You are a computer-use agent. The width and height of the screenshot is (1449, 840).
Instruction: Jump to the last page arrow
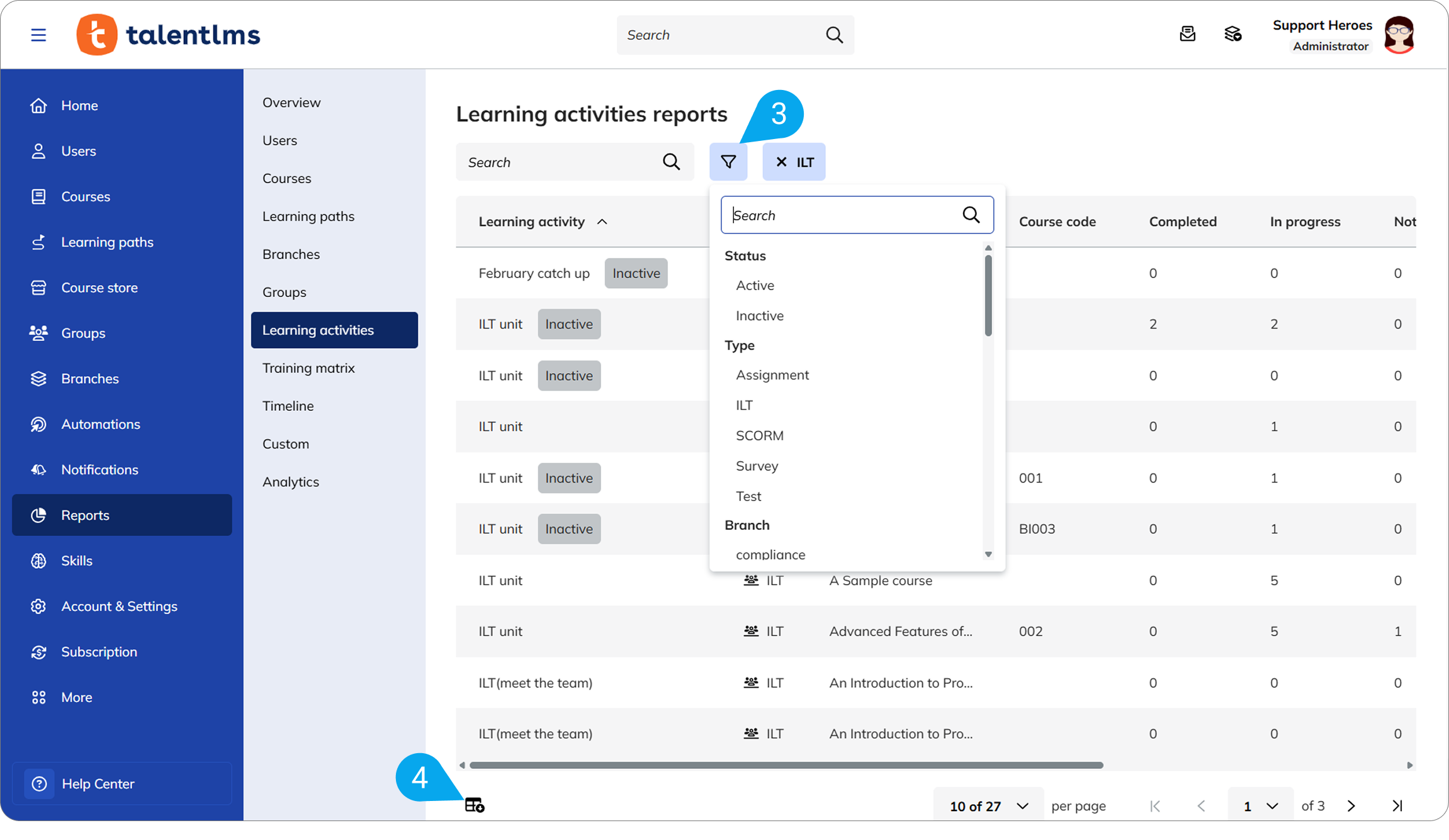pos(1397,805)
